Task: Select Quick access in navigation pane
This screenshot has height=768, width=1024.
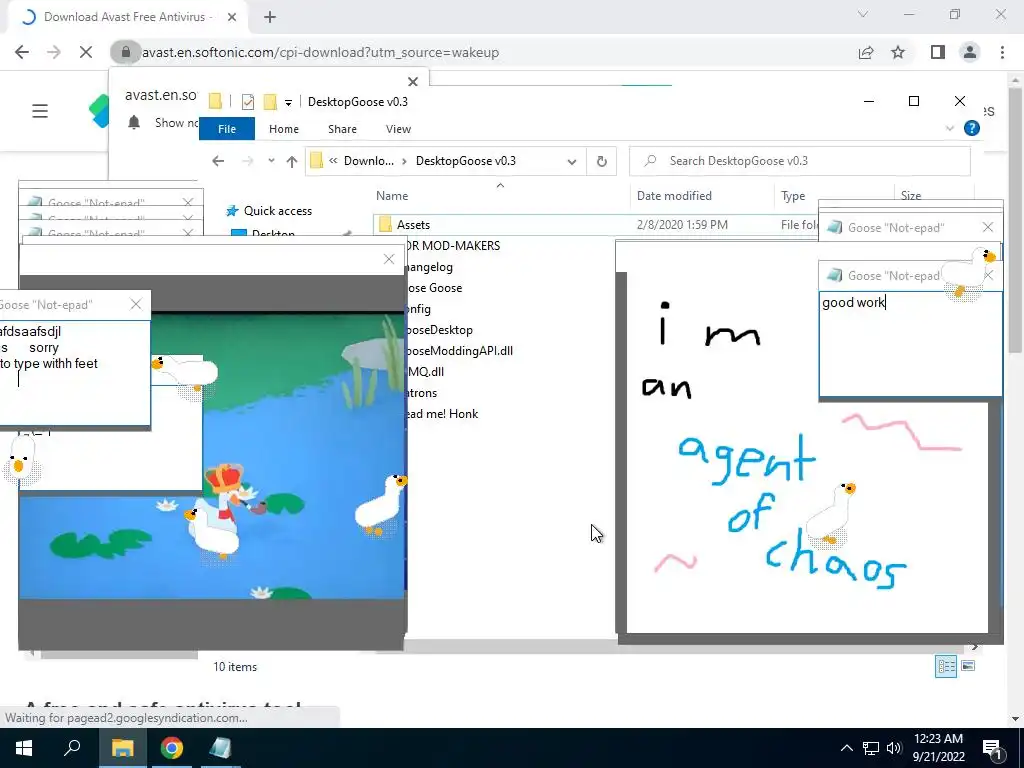Action: tap(278, 211)
